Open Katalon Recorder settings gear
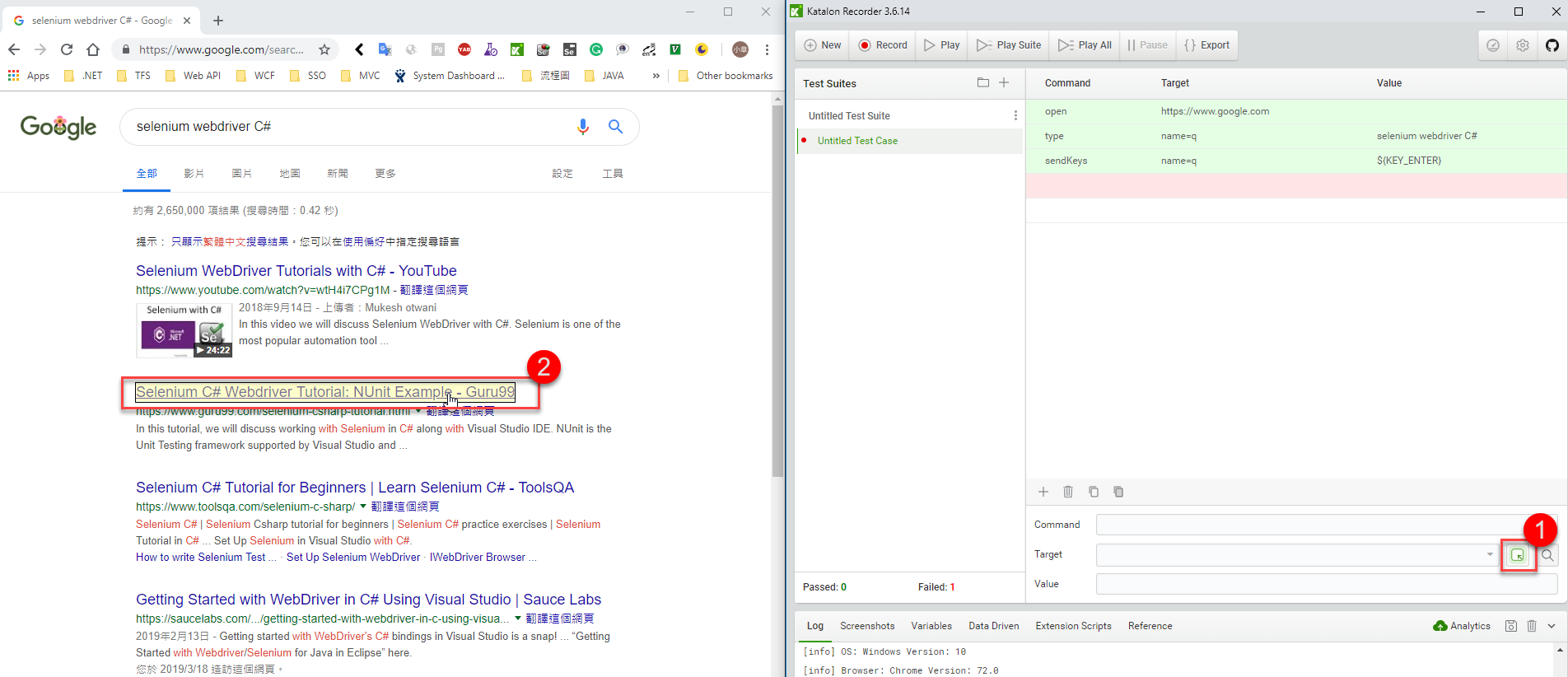This screenshot has height=677, width=1568. pos(1523,45)
